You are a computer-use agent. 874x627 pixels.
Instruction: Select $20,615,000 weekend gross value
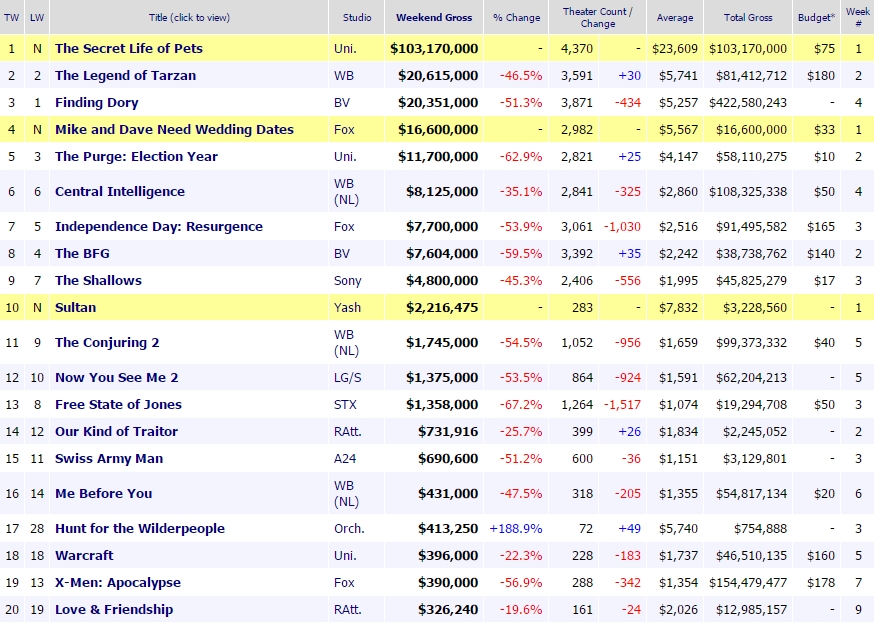point(438,75)
